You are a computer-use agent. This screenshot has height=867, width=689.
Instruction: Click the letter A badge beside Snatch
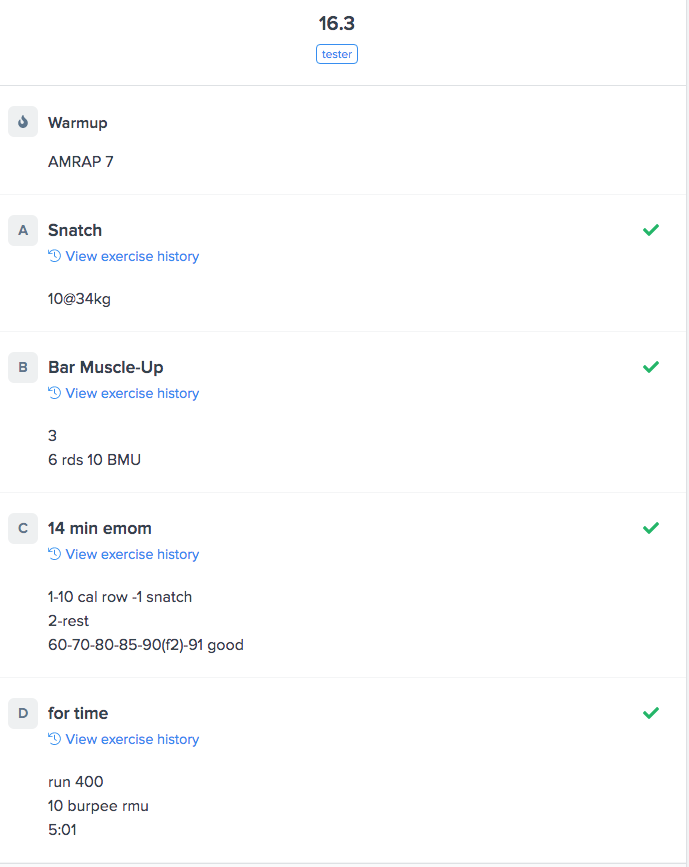[23, 230]
